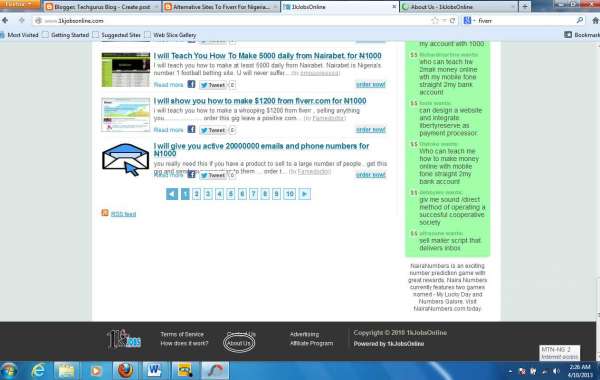Click the fiverr search box
This screenshot has height=380, width=600.
click(x=524, y=21)
